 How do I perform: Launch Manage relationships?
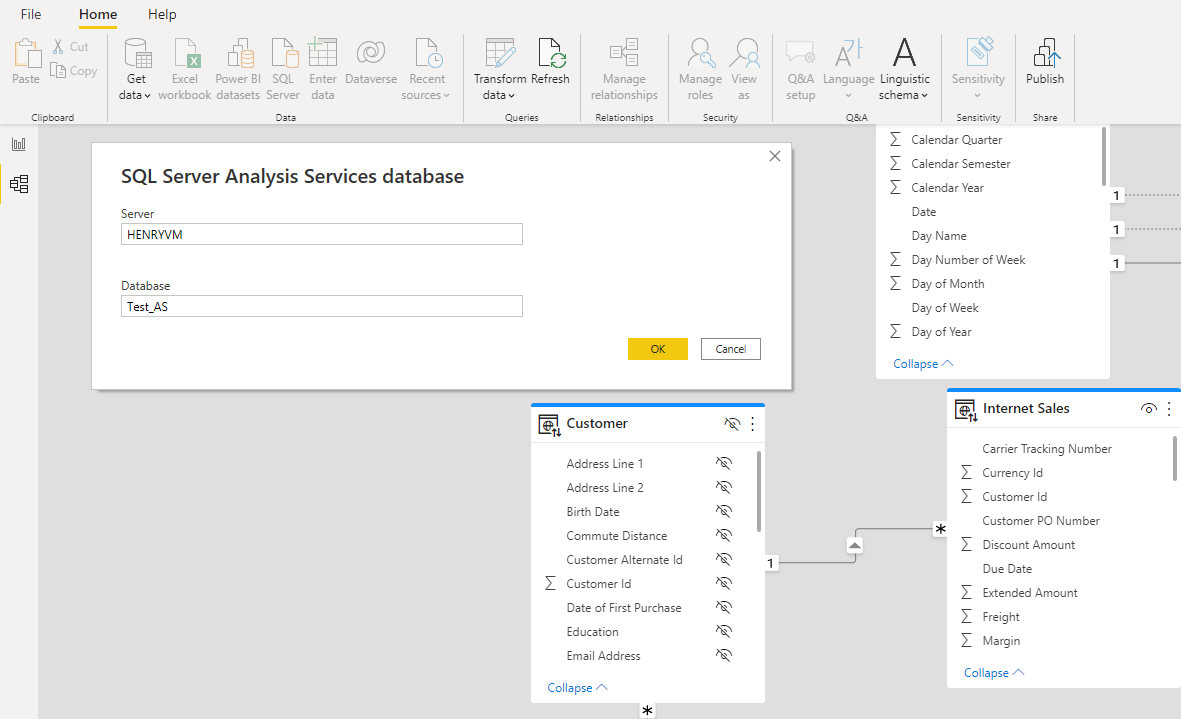(x=624, y=67)
